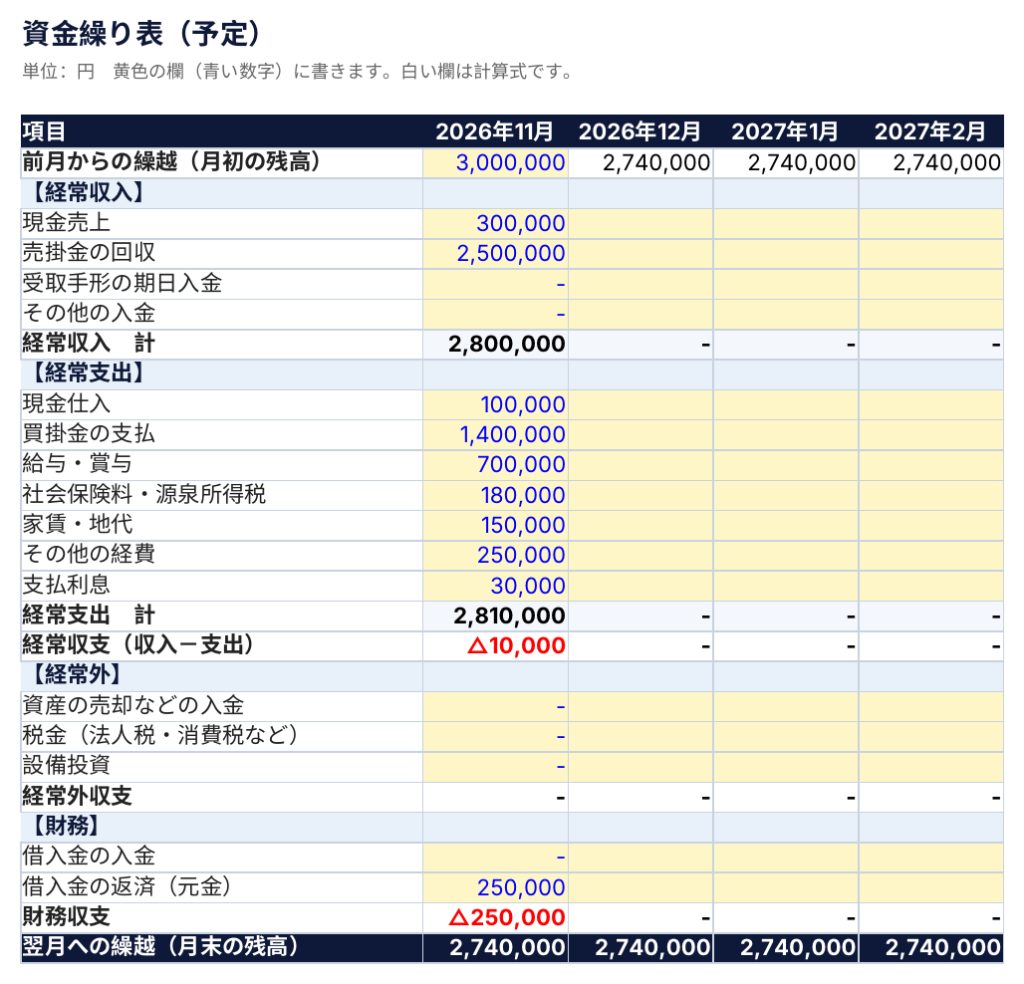This screenshot has width=1024, height=984.
Task: Select the 財務収支 row label
Action: (x=66, y=917)
